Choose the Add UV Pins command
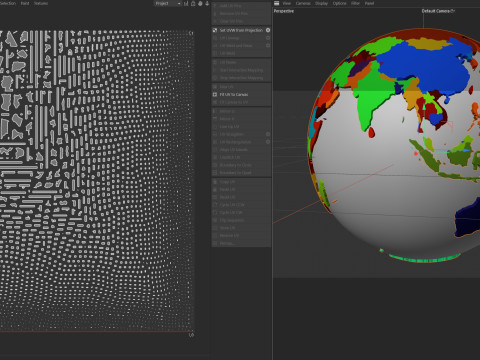 (242, 6)
